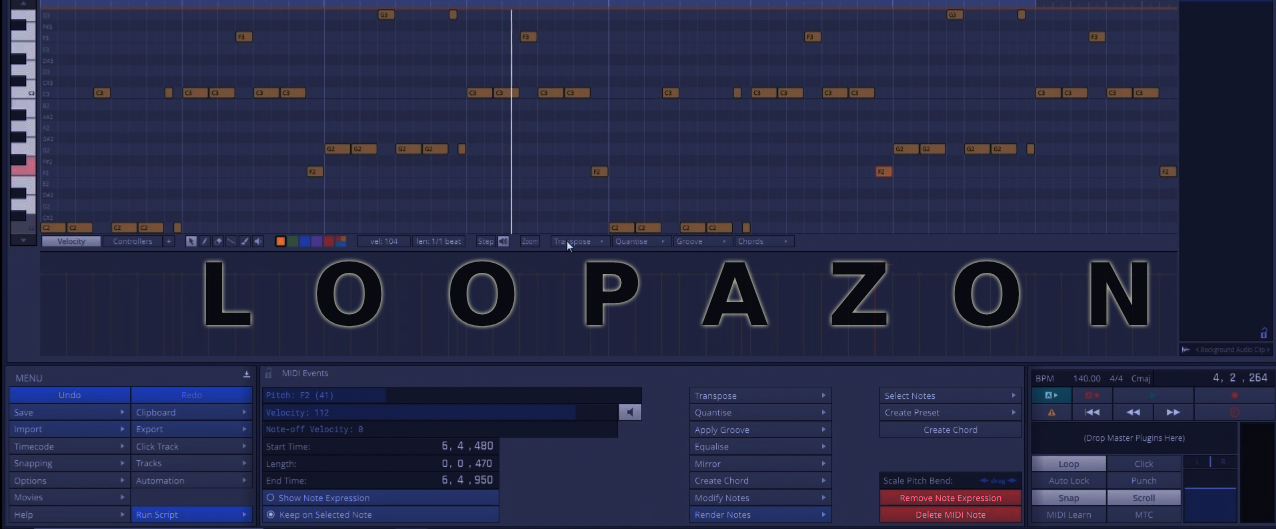Image resolution: width=1276 pixels, height=529 pixels.
Task: Select the eraser tool in MIDI toolbar
Action: click(218, 241)
